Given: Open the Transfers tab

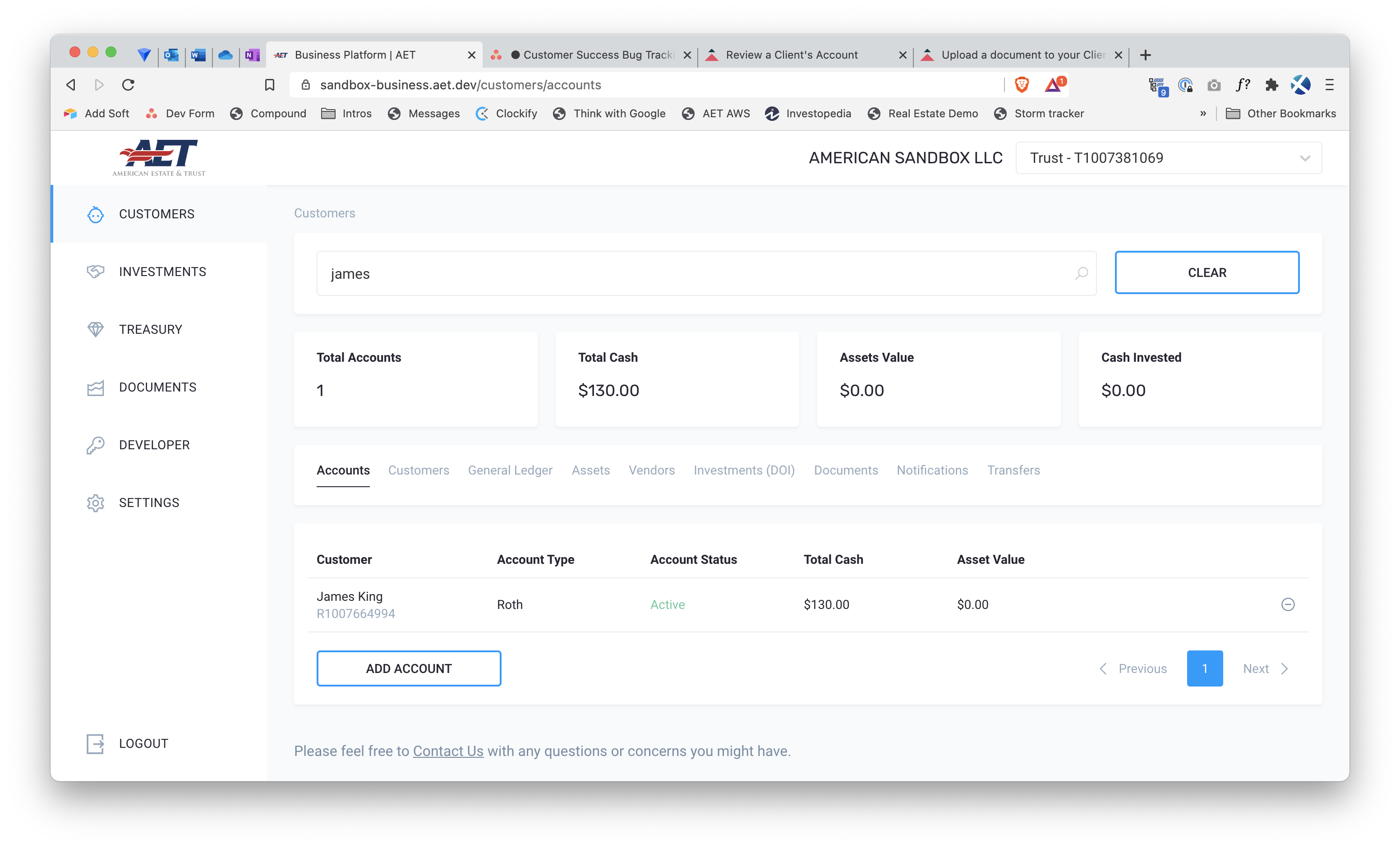Looking at the screenshot, I should coord(1013,470).
